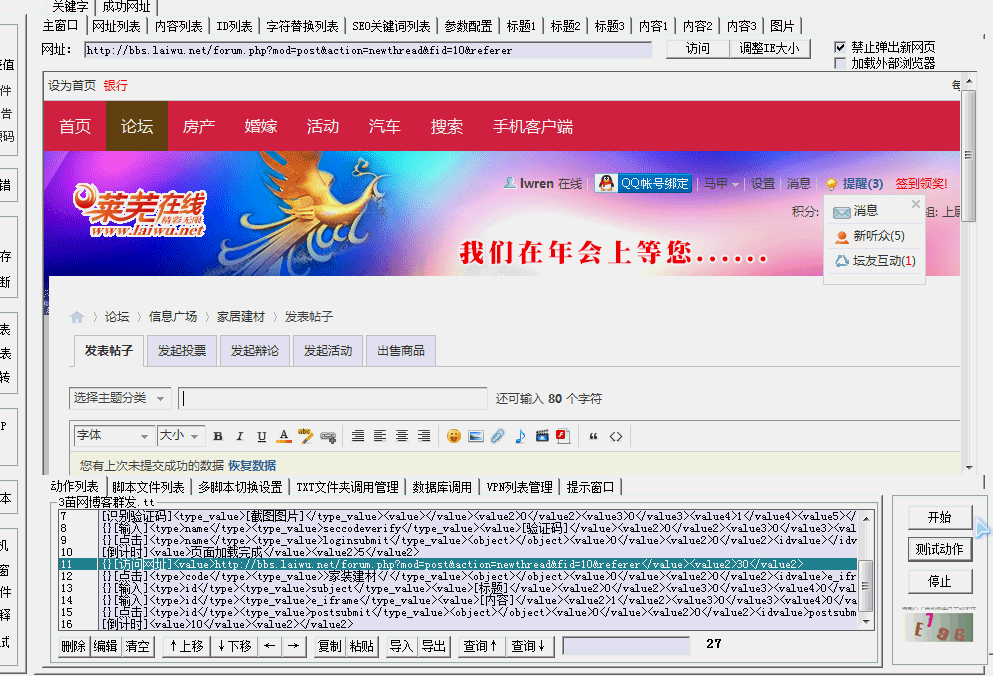
Task: Expand the 马甲 dropdown menu
Action: click(721, 184)
